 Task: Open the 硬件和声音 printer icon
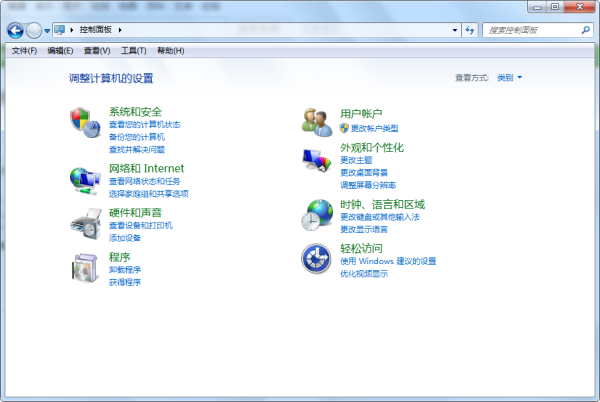coord(86,224)
